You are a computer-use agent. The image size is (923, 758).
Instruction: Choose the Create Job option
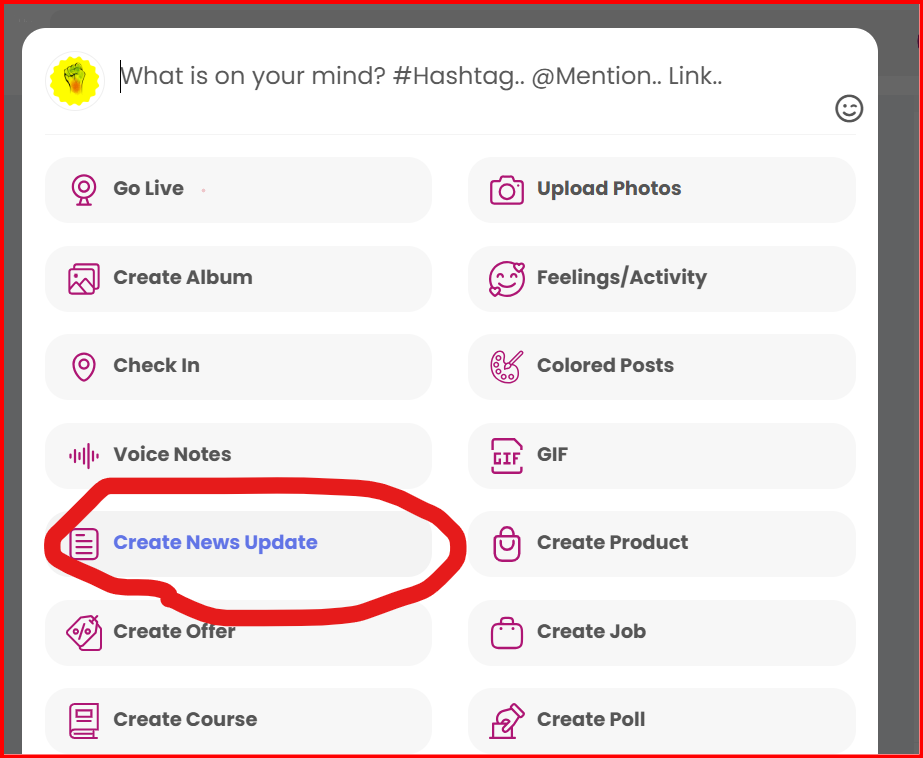(662, 633)
